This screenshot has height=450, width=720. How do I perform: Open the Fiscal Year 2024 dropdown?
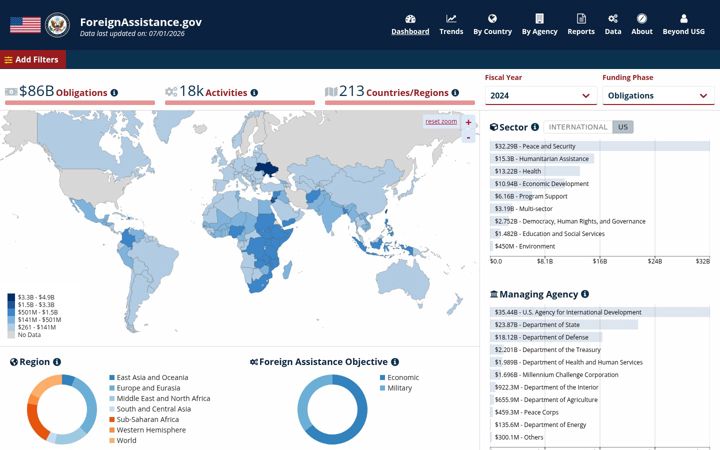(x=540, y=96)
